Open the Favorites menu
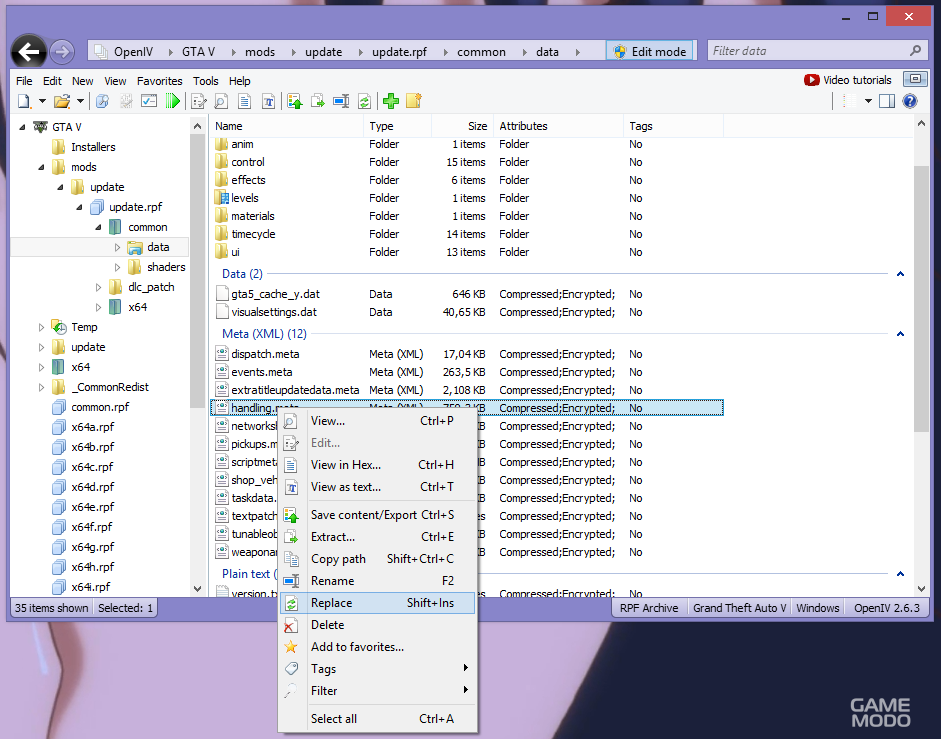941x739 pixels. coord(160,81)
